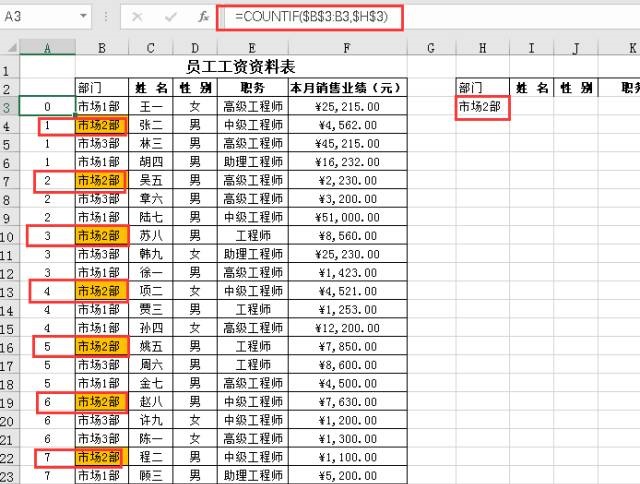Select column H header
This screenshot has width=640, height=484.
pos(482,48)
